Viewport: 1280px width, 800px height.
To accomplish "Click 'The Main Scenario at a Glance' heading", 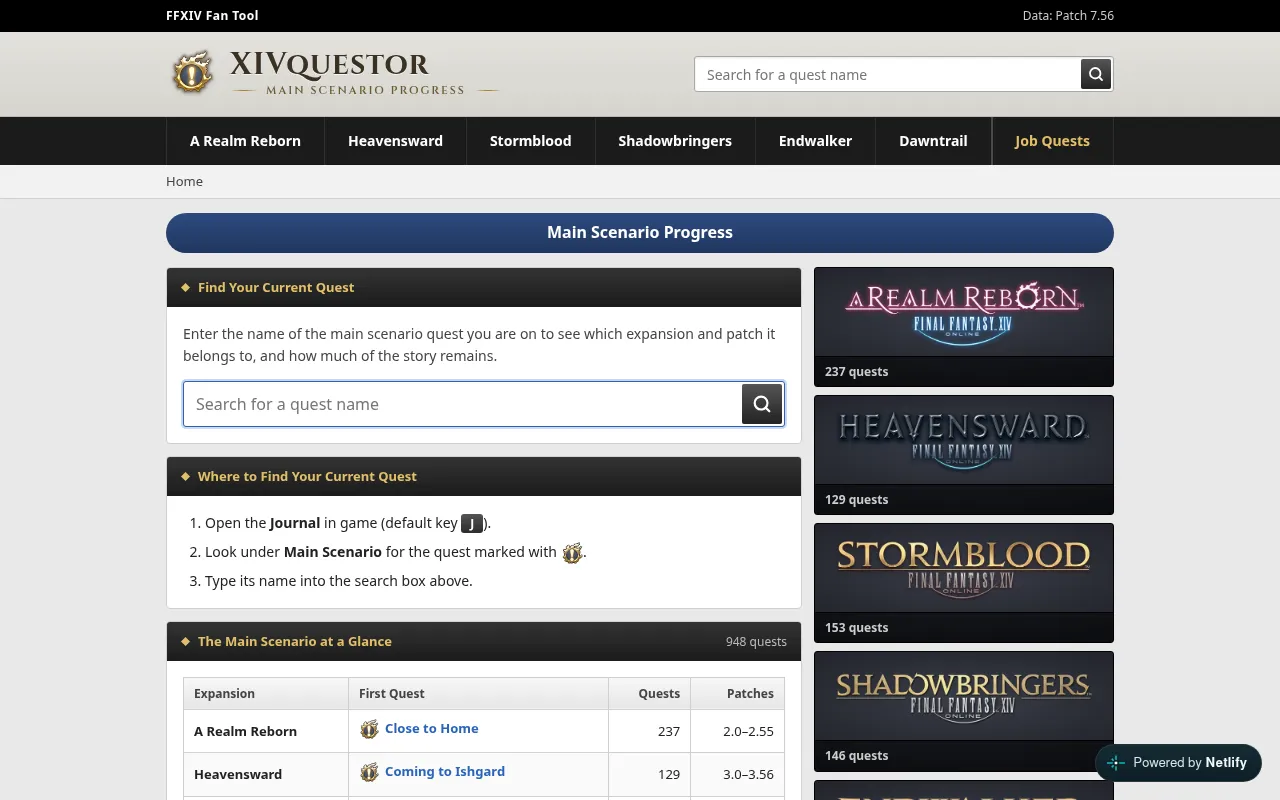I will pos(295,641).
